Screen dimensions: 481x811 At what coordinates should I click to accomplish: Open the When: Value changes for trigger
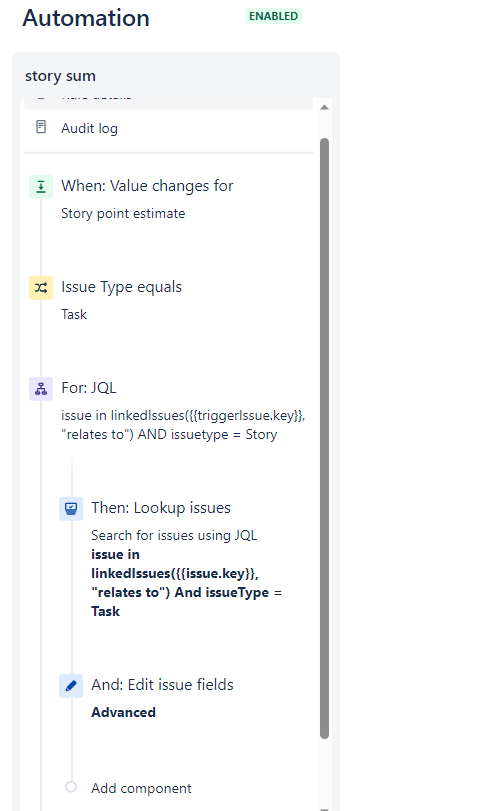coord(147,186)
